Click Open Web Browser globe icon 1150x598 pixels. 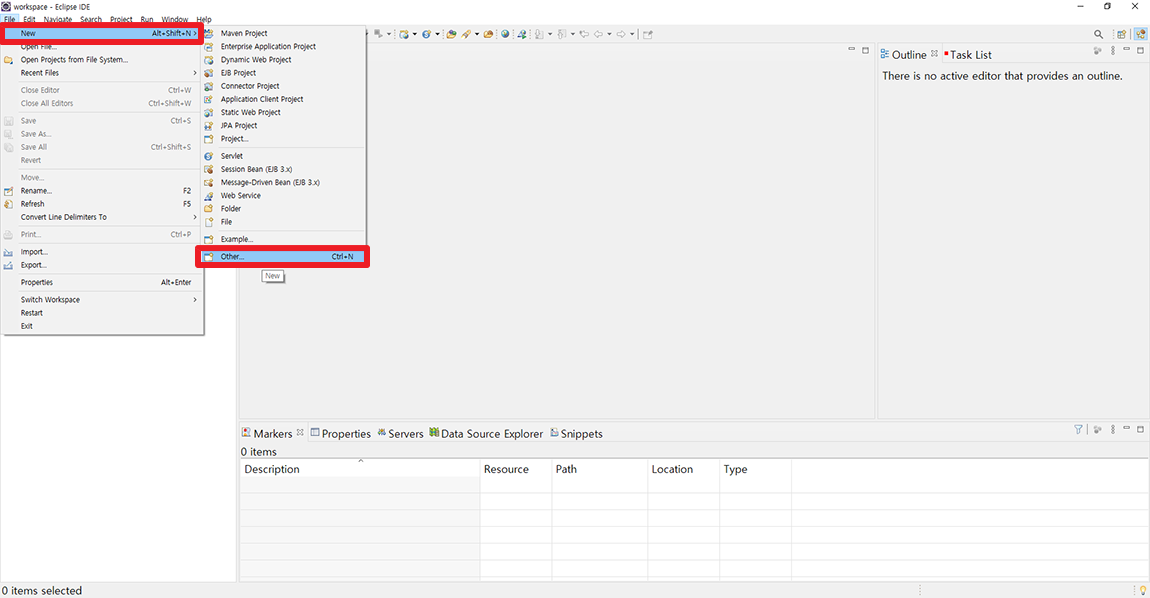tap(505, 34)
